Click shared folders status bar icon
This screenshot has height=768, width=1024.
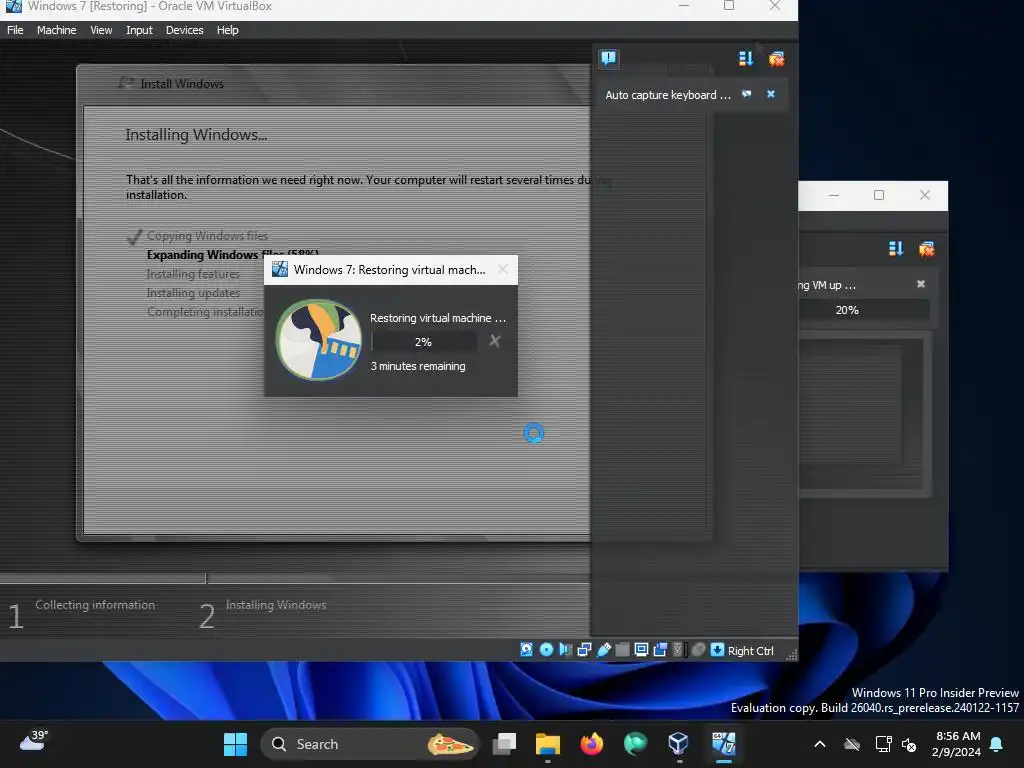point(623,649)
